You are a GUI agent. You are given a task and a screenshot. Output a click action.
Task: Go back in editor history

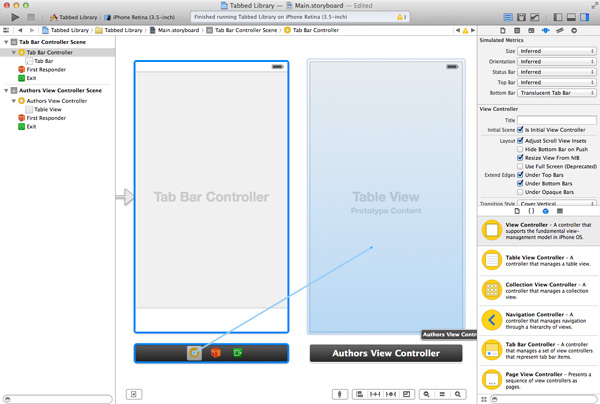[20, 30]
